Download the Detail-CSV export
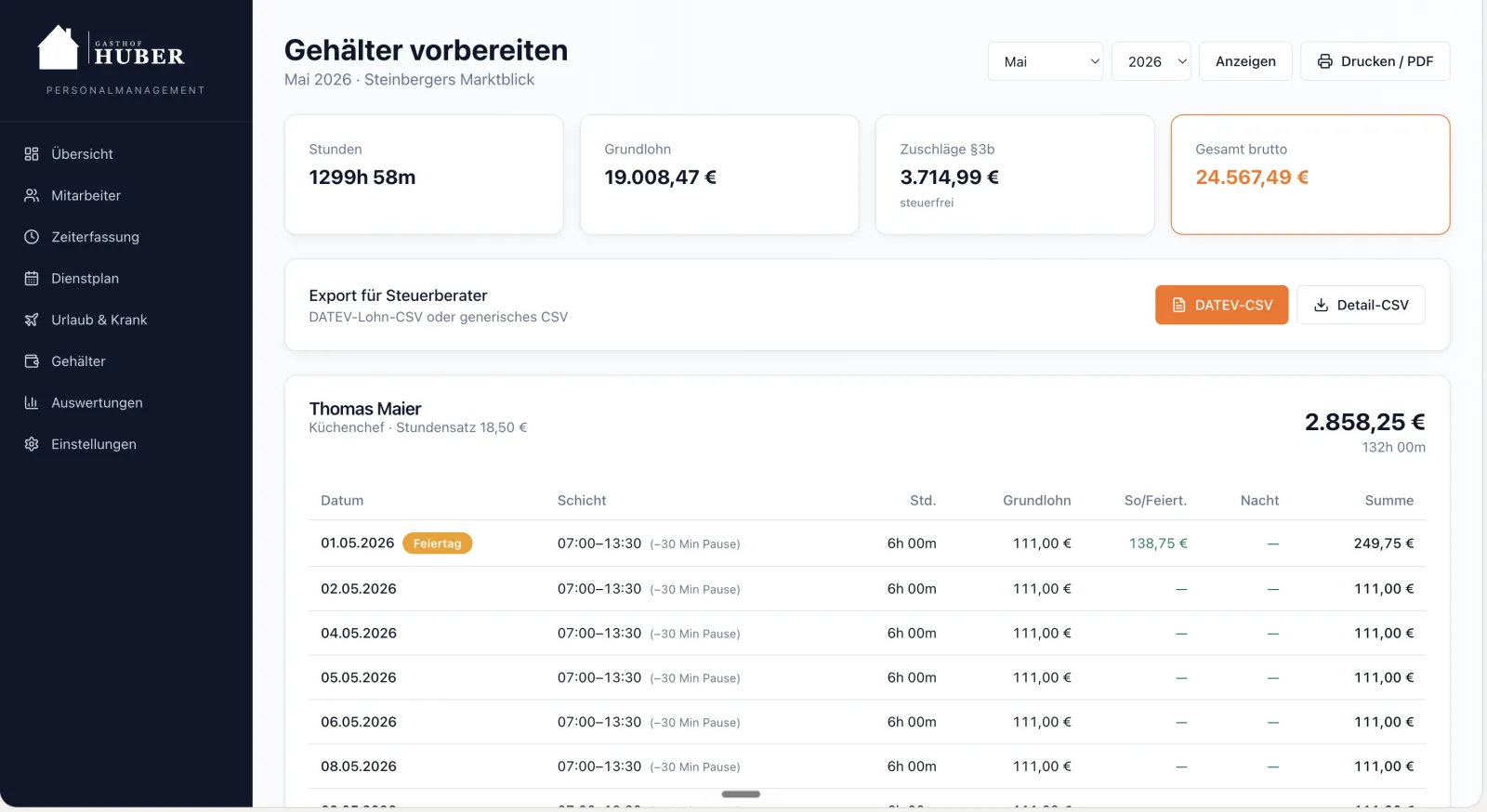 tap(1361, 305)
